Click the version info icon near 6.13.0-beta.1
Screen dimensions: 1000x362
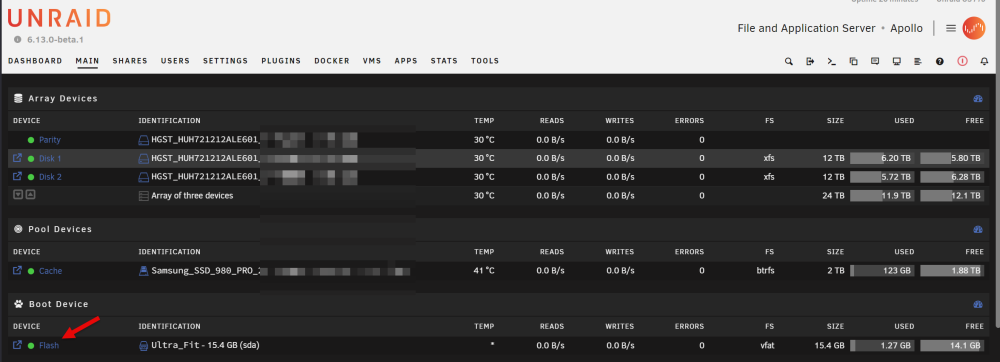click(x=18, y=39)
